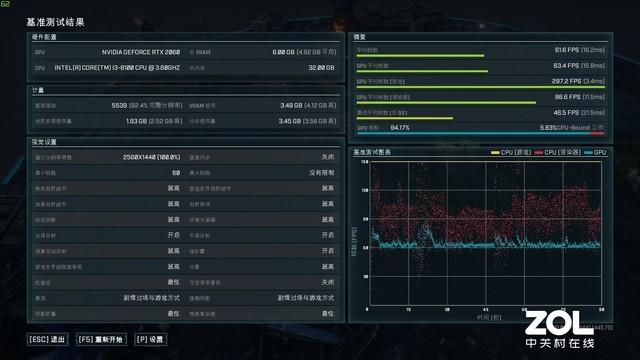Click the 摘要 summary header

click(360, 37)
